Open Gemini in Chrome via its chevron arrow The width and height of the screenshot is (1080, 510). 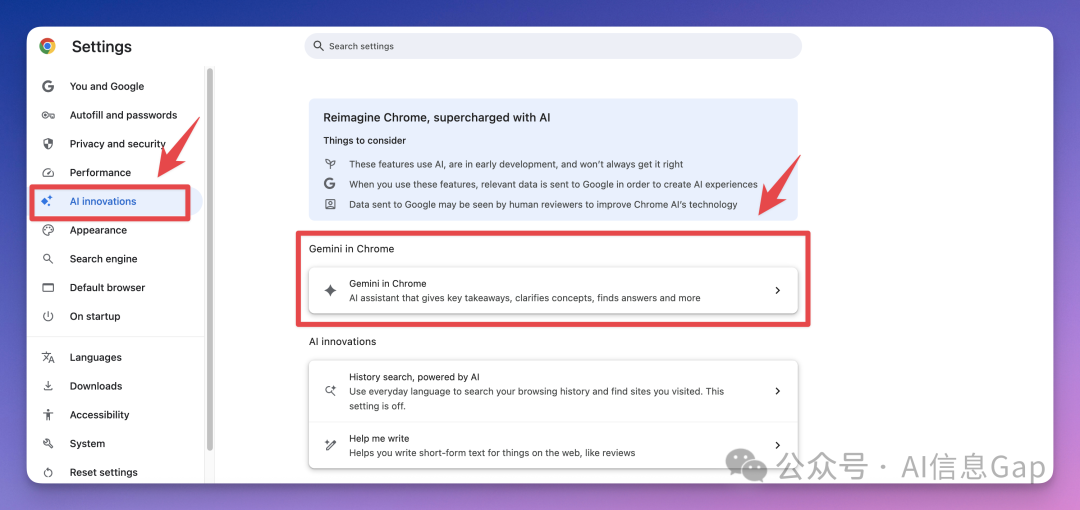click(x=778, y=291)
